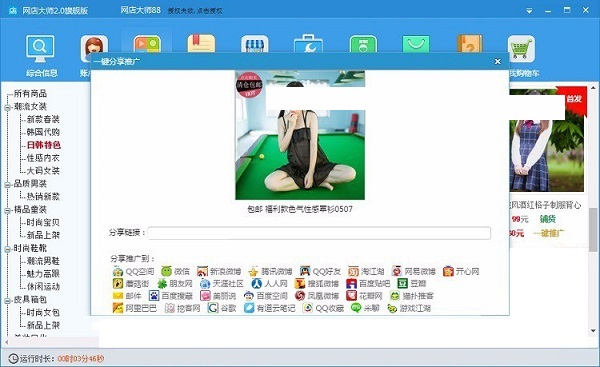Select 所有商品 in the category tree
This screenshot has height=367, width=600.
pos(30,93)
